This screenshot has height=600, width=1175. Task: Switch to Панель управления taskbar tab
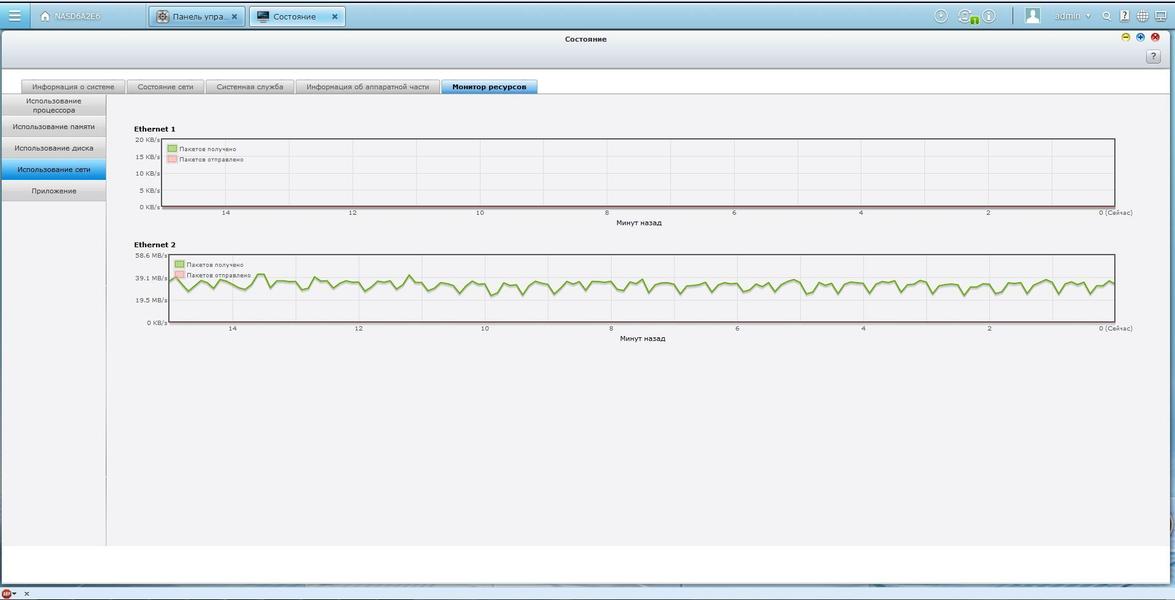190,16
